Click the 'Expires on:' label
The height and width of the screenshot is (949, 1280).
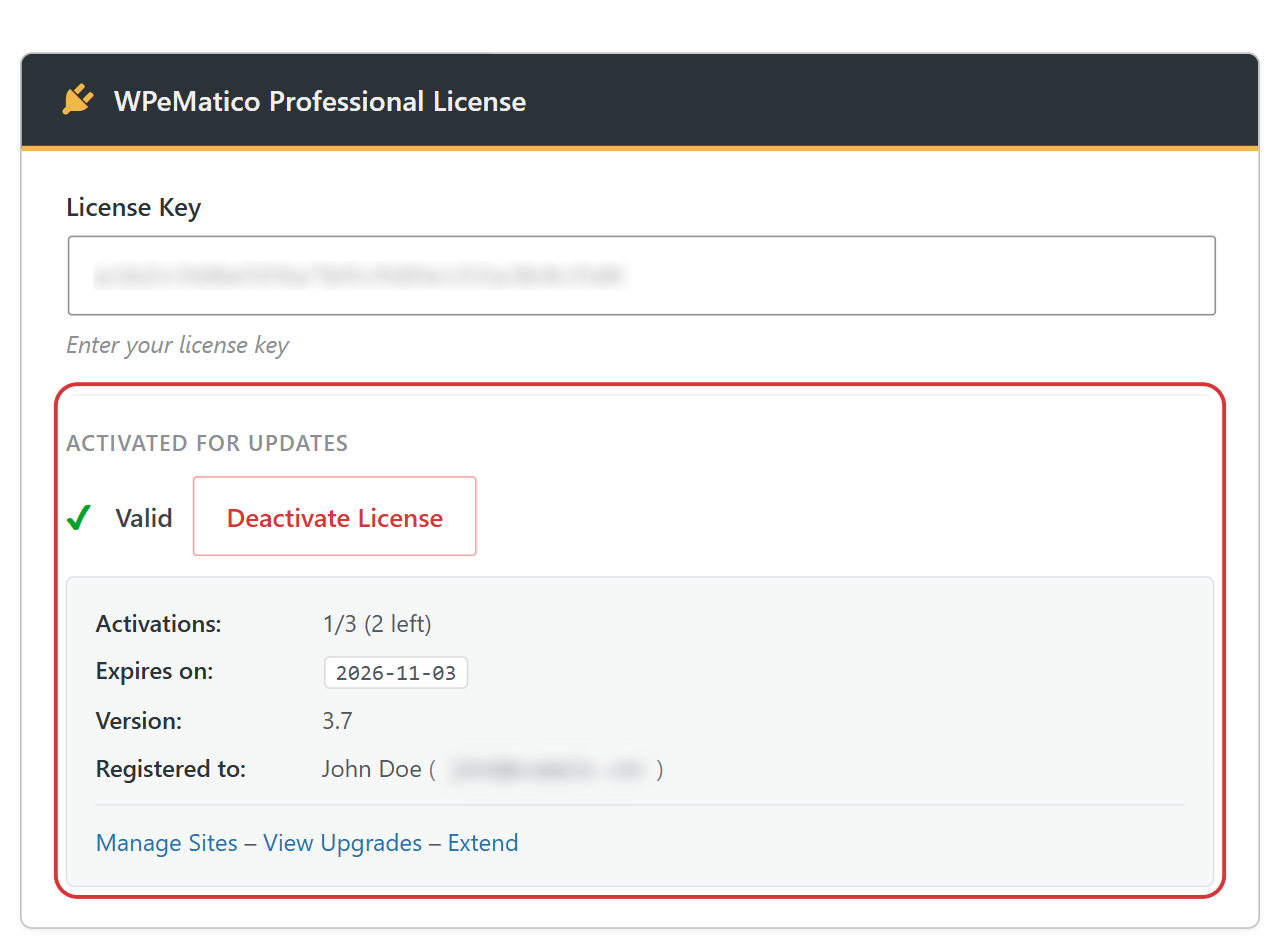pos(155,672)
